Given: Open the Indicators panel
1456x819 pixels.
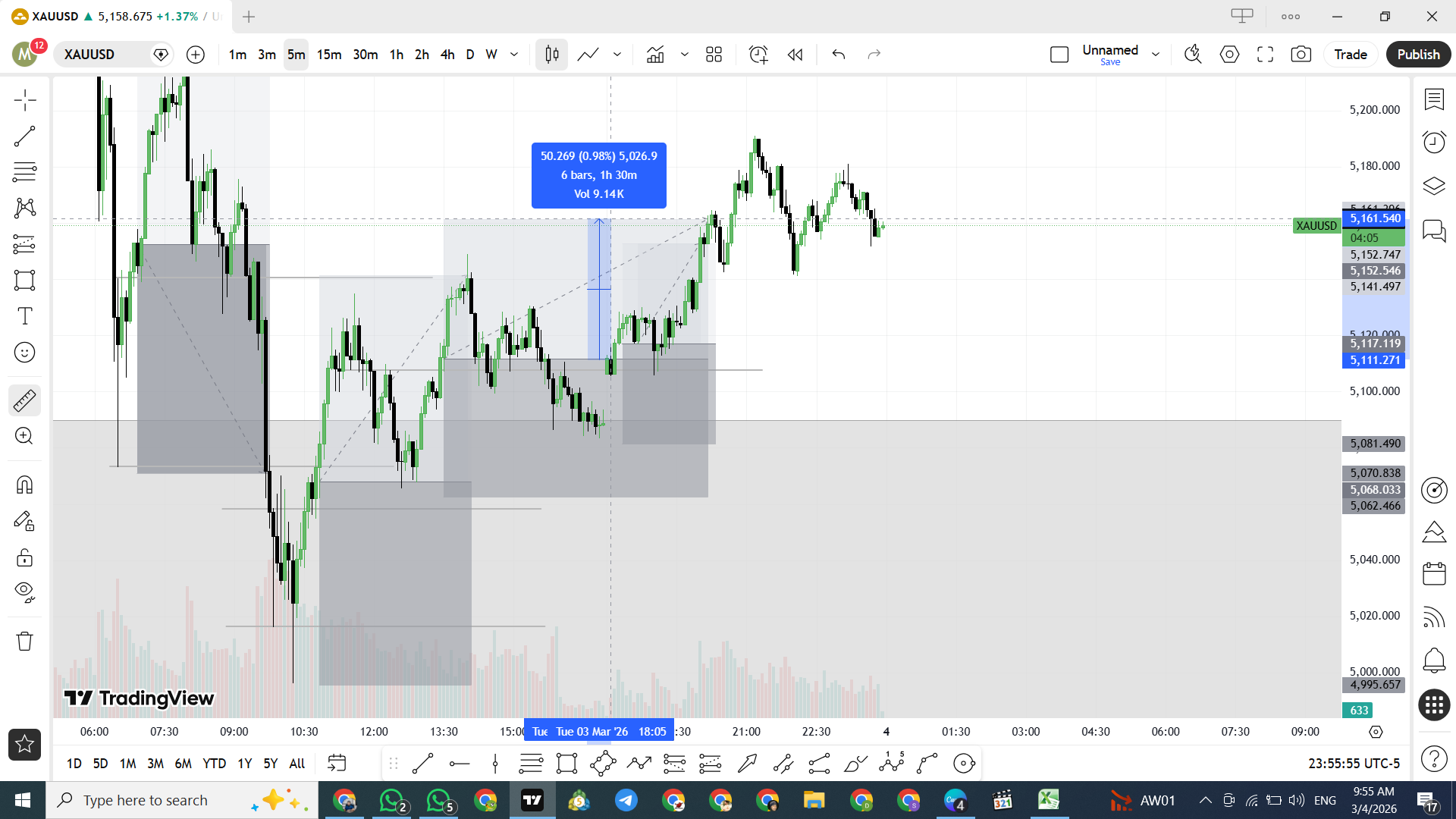Looking at the screenshot, I should point(655,55).
